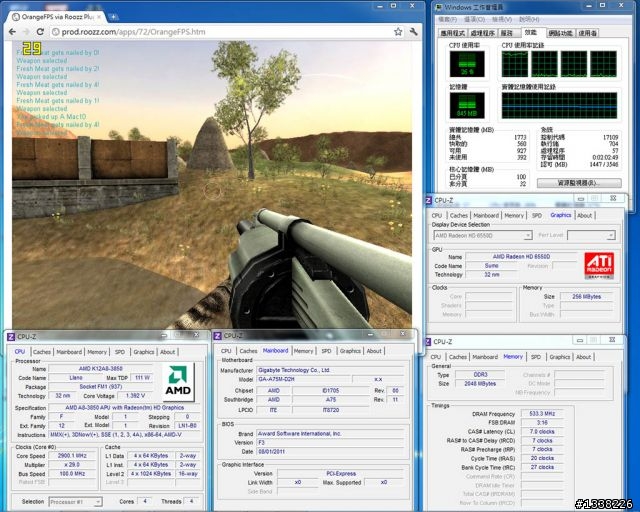Click the ATI Radeon logo
640x512 pixels.
click(x=599, y=265)
